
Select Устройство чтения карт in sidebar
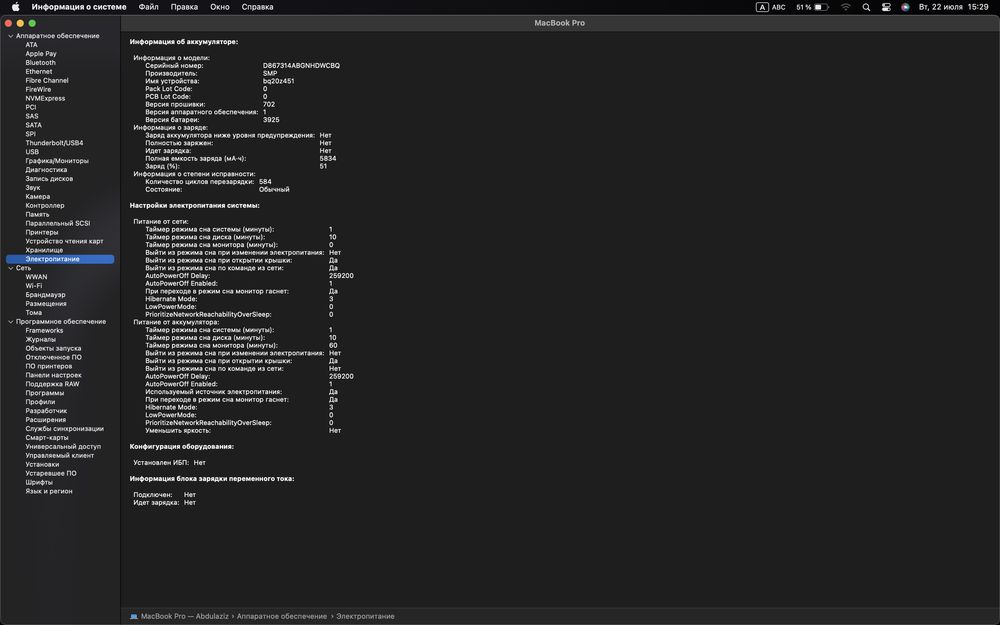coord(64,241)
